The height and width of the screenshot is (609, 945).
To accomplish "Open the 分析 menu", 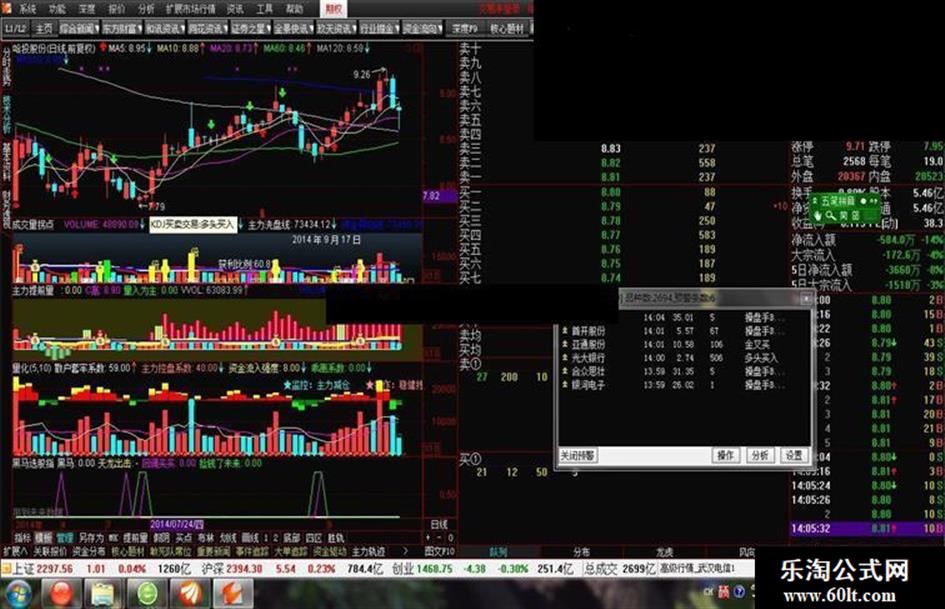I will pos(146,9).
